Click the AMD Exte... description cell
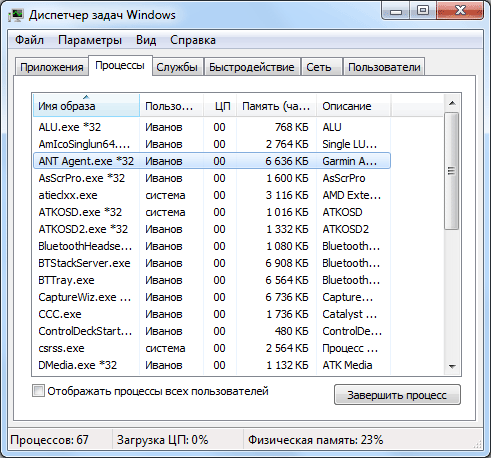 point(351,195)
